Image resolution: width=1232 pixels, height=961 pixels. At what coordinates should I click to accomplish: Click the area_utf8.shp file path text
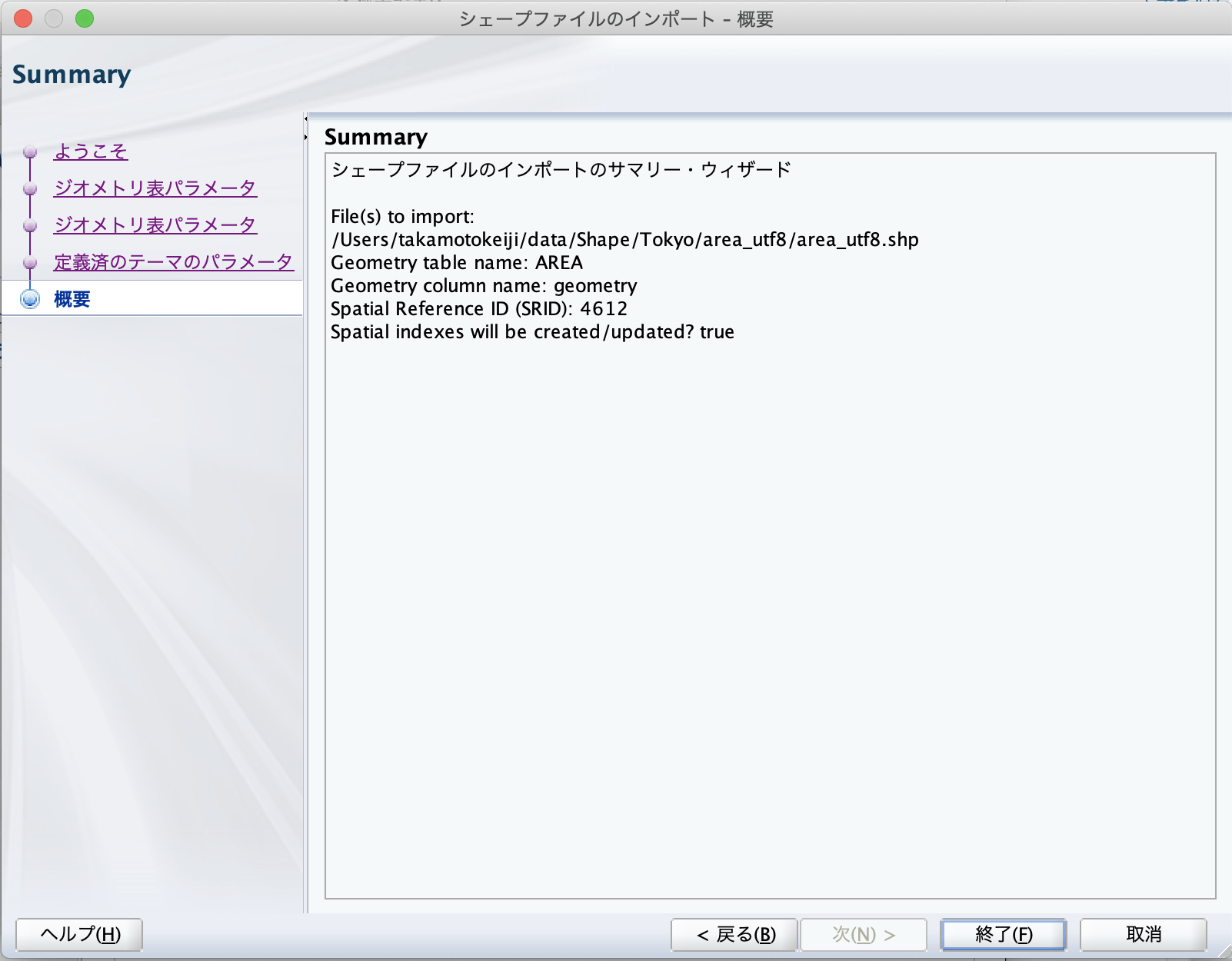(624, 240)
